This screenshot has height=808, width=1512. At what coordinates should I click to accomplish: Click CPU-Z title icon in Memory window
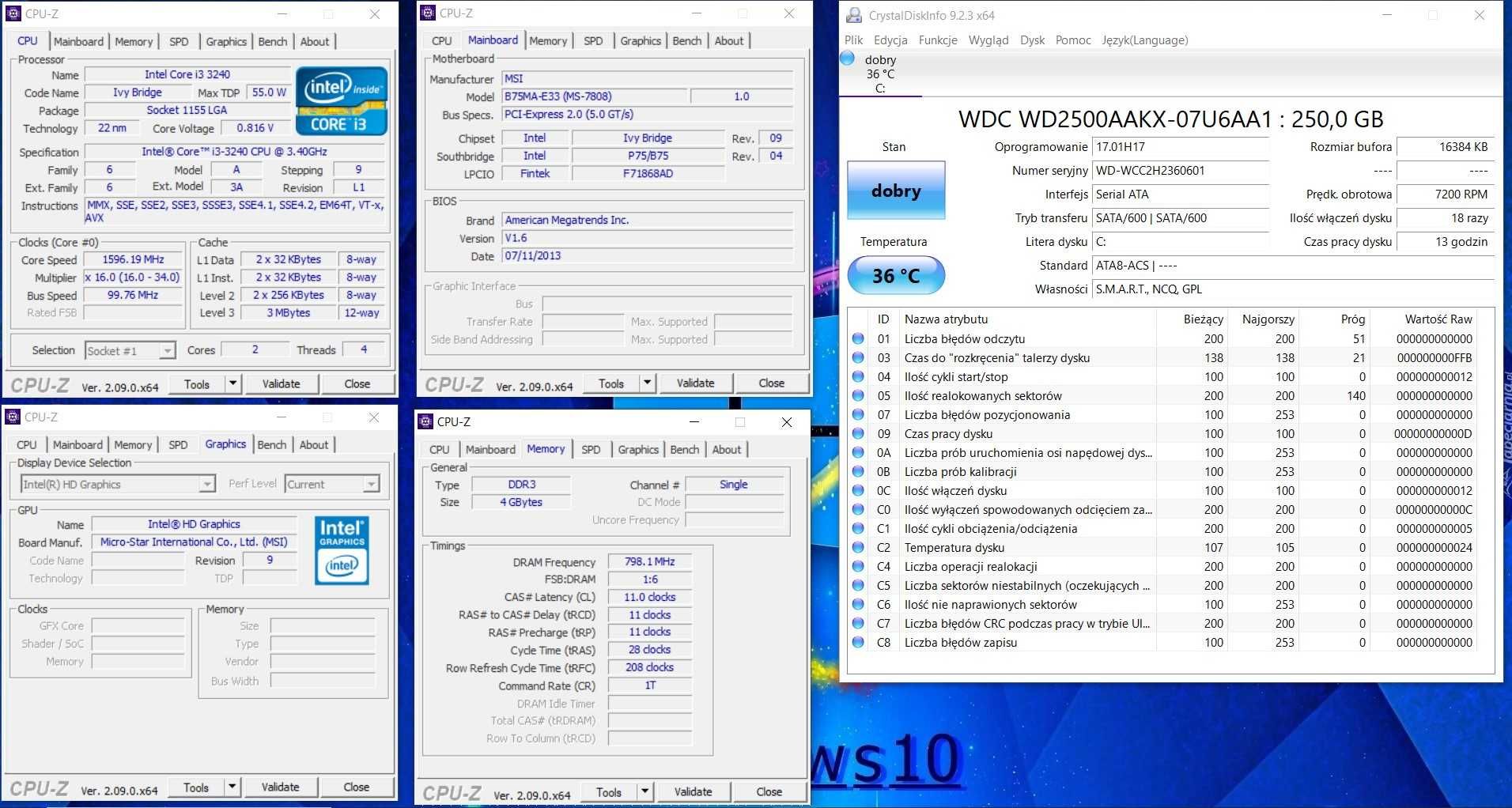[x=425, y=421]
